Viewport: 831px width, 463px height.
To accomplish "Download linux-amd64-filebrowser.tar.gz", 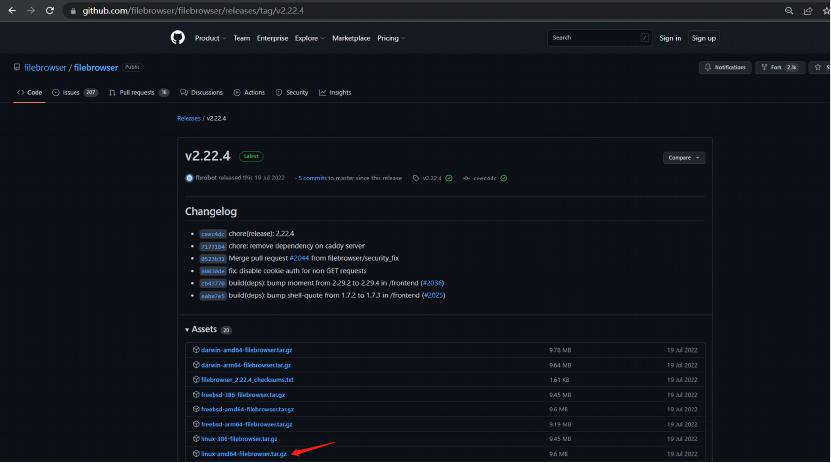I will (x=244, y=454).
